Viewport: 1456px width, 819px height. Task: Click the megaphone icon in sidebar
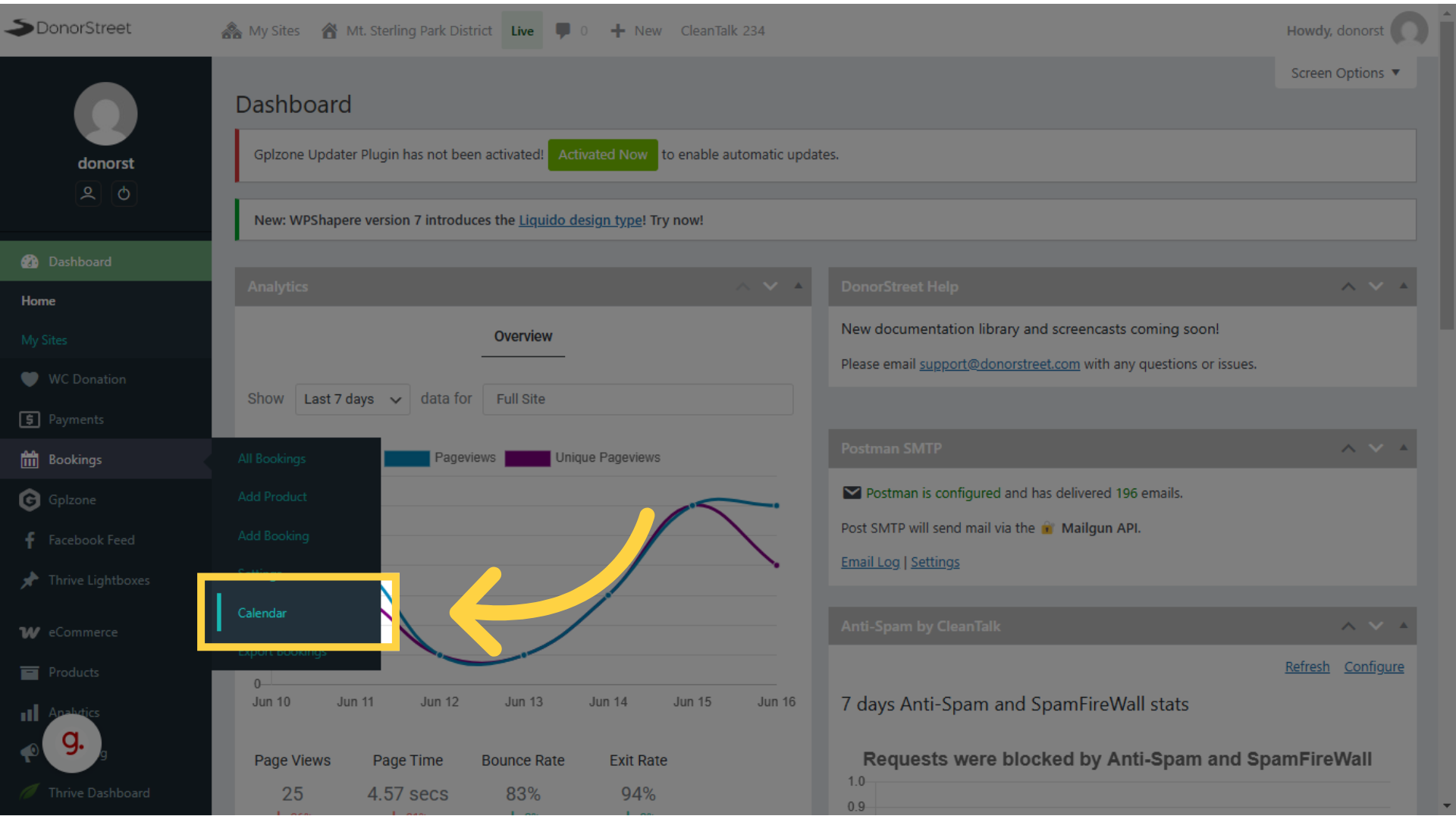pos(30,752)
